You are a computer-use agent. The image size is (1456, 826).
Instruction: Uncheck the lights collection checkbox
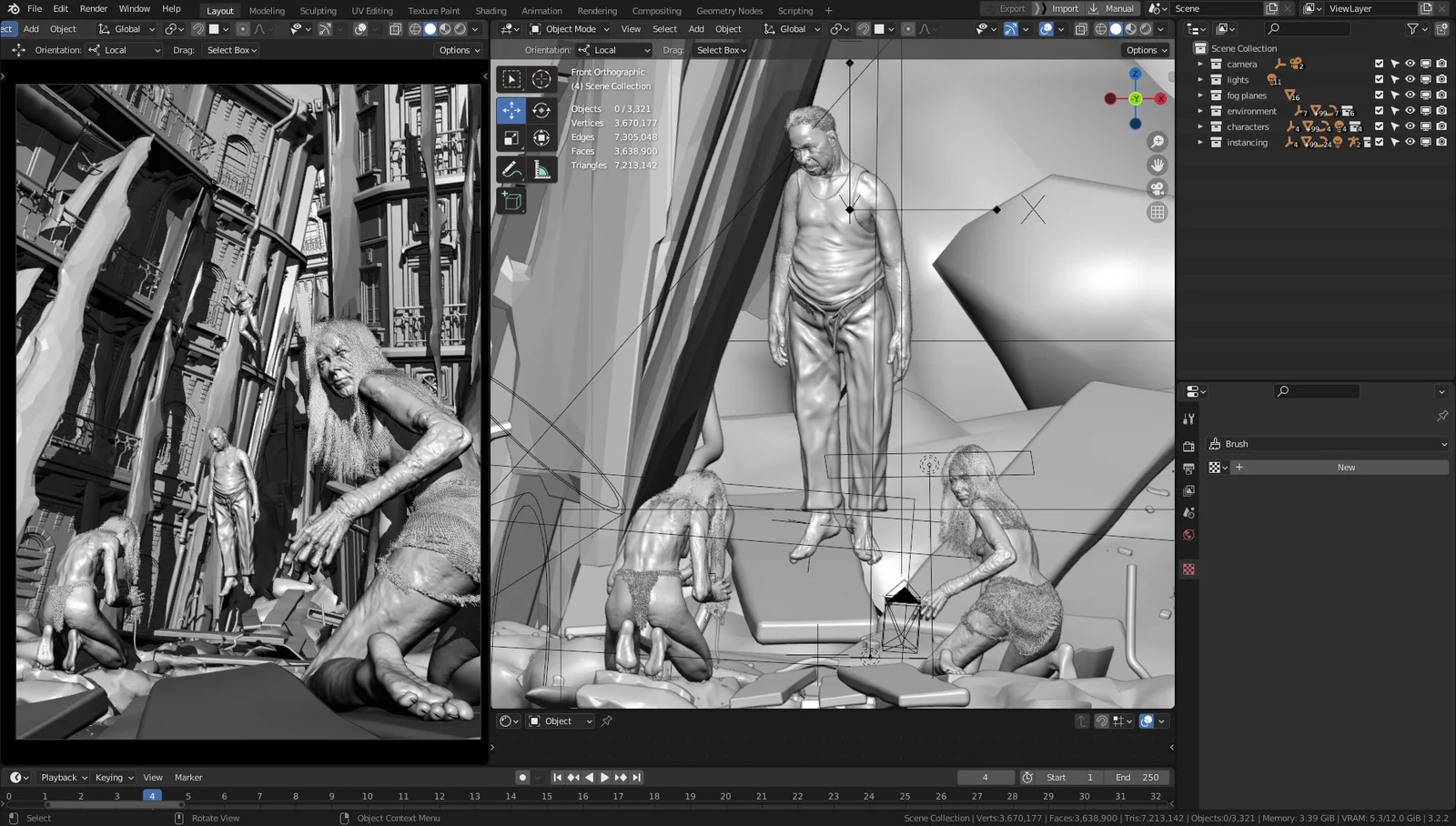click(x=1380, y=80)
